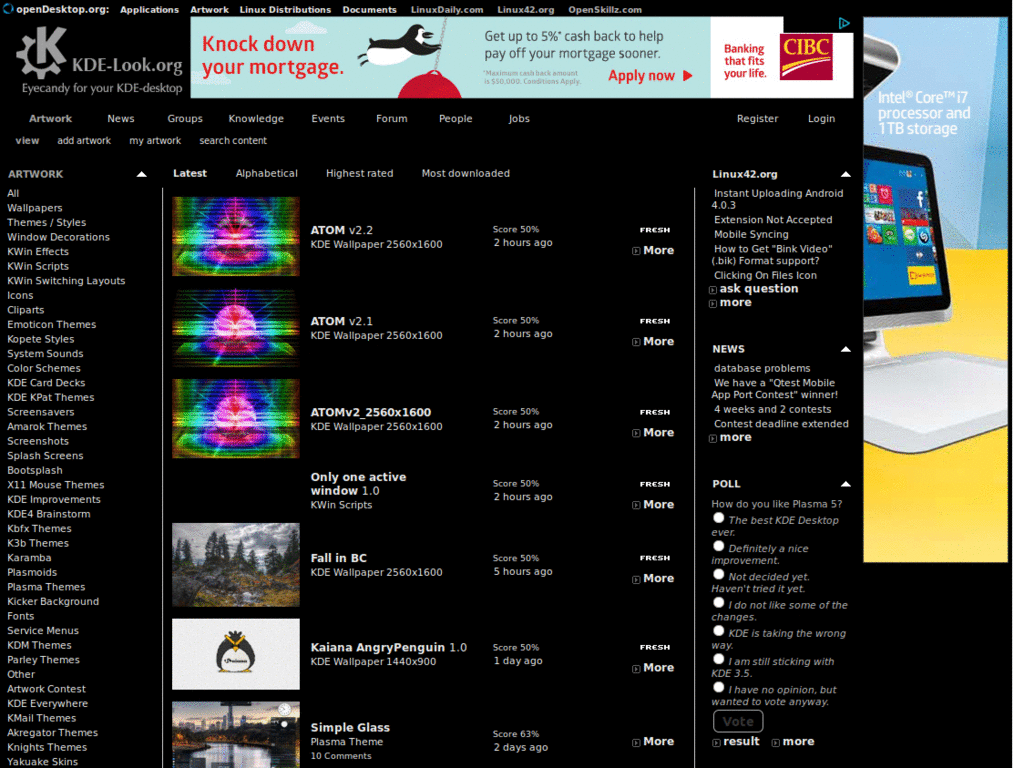Open the Simple Glass thumbnail

point(236,735)
